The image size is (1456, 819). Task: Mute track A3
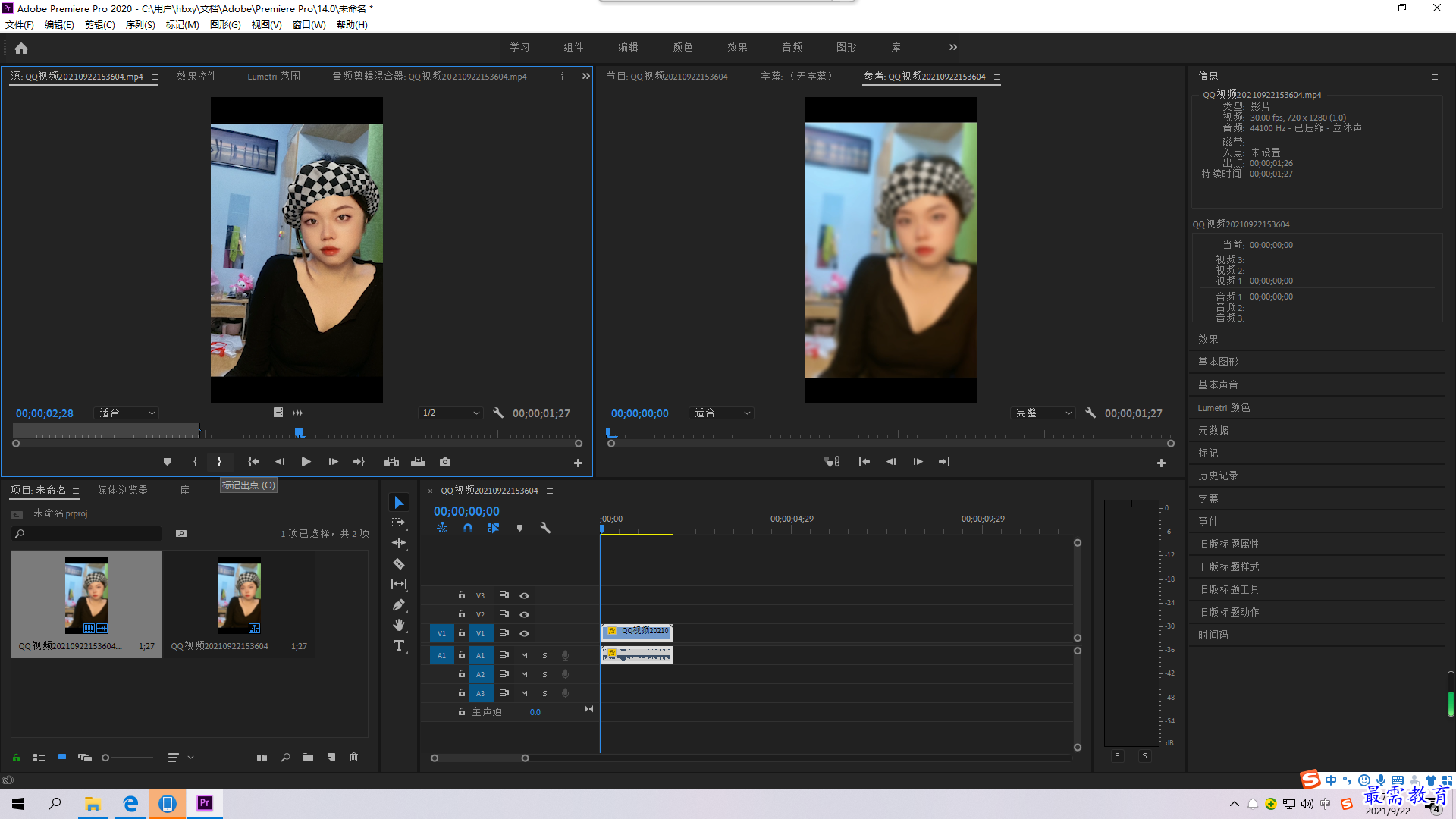(524, 694)
